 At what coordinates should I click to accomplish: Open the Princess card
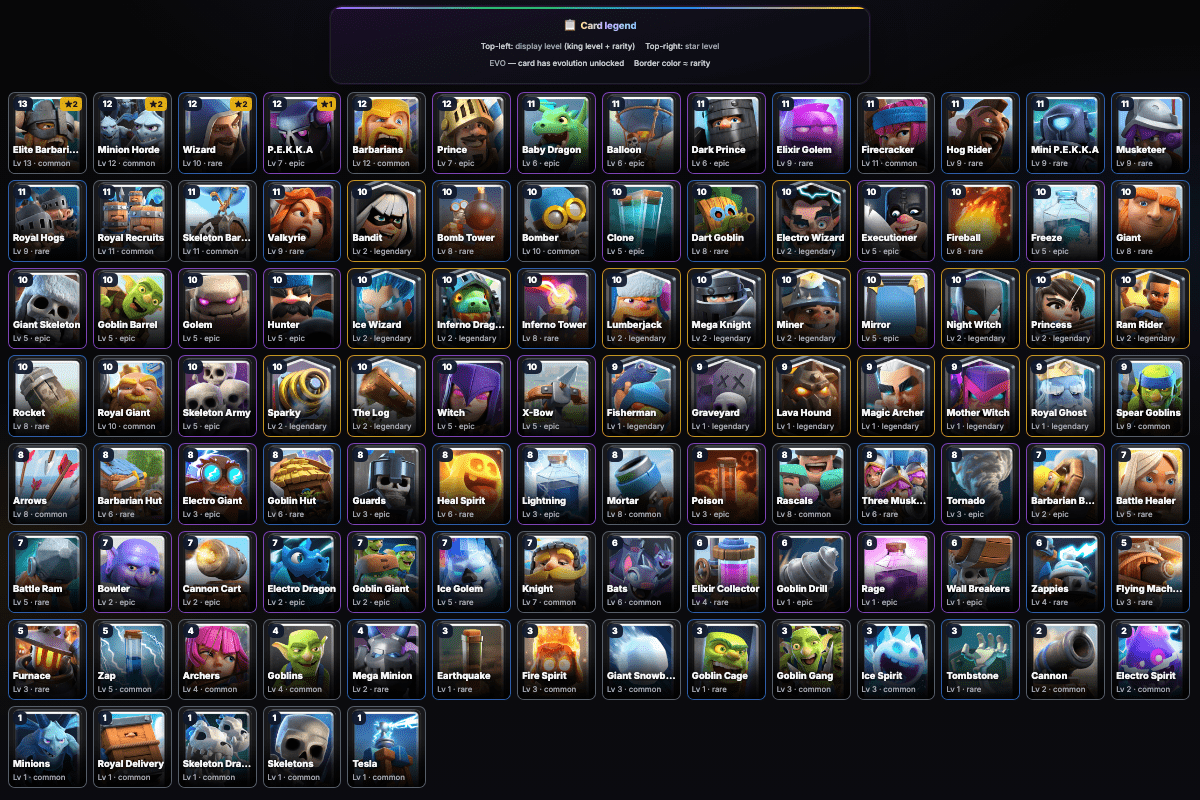[1066, 308]
